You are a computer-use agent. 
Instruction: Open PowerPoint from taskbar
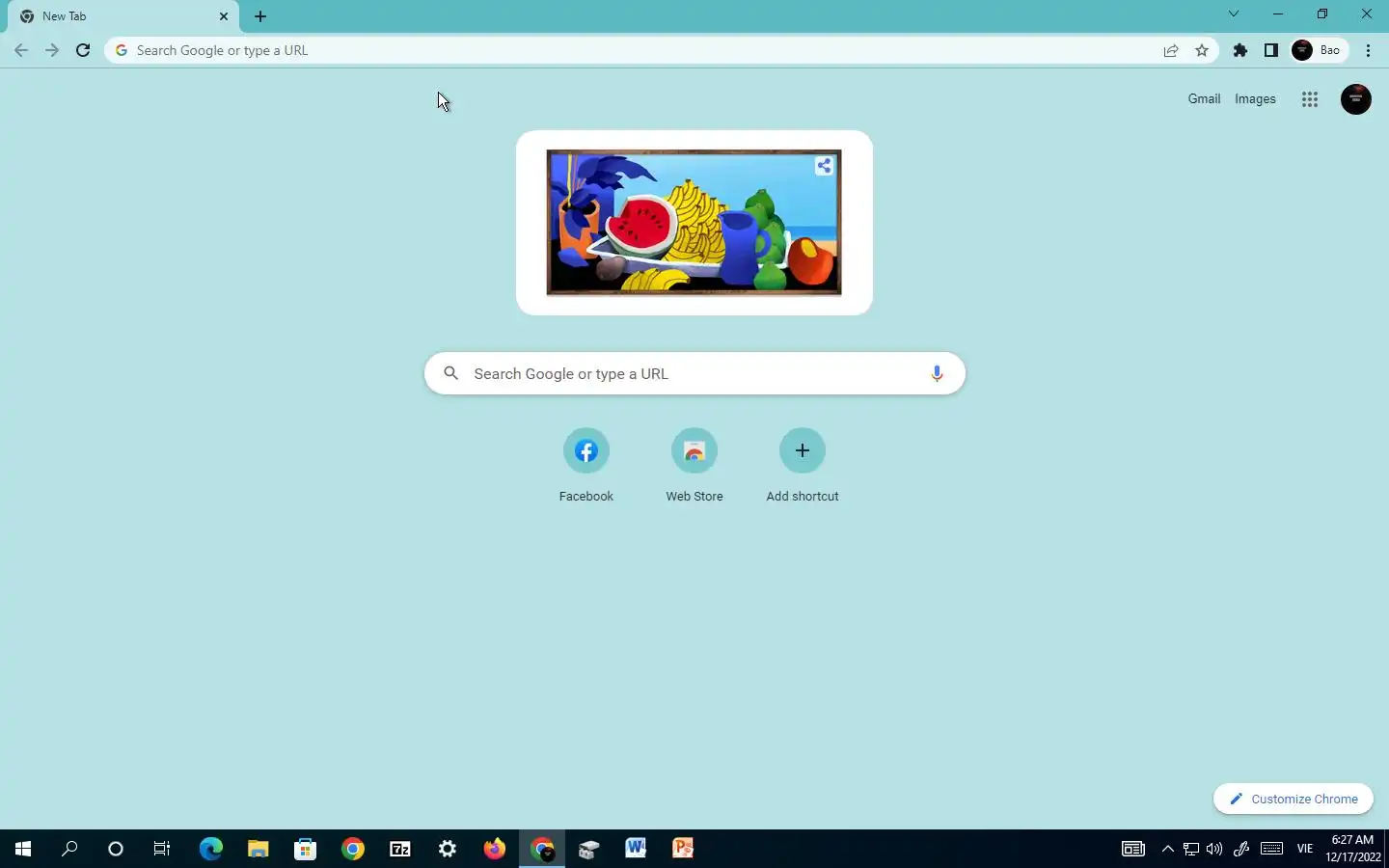[x=683, y=849]
